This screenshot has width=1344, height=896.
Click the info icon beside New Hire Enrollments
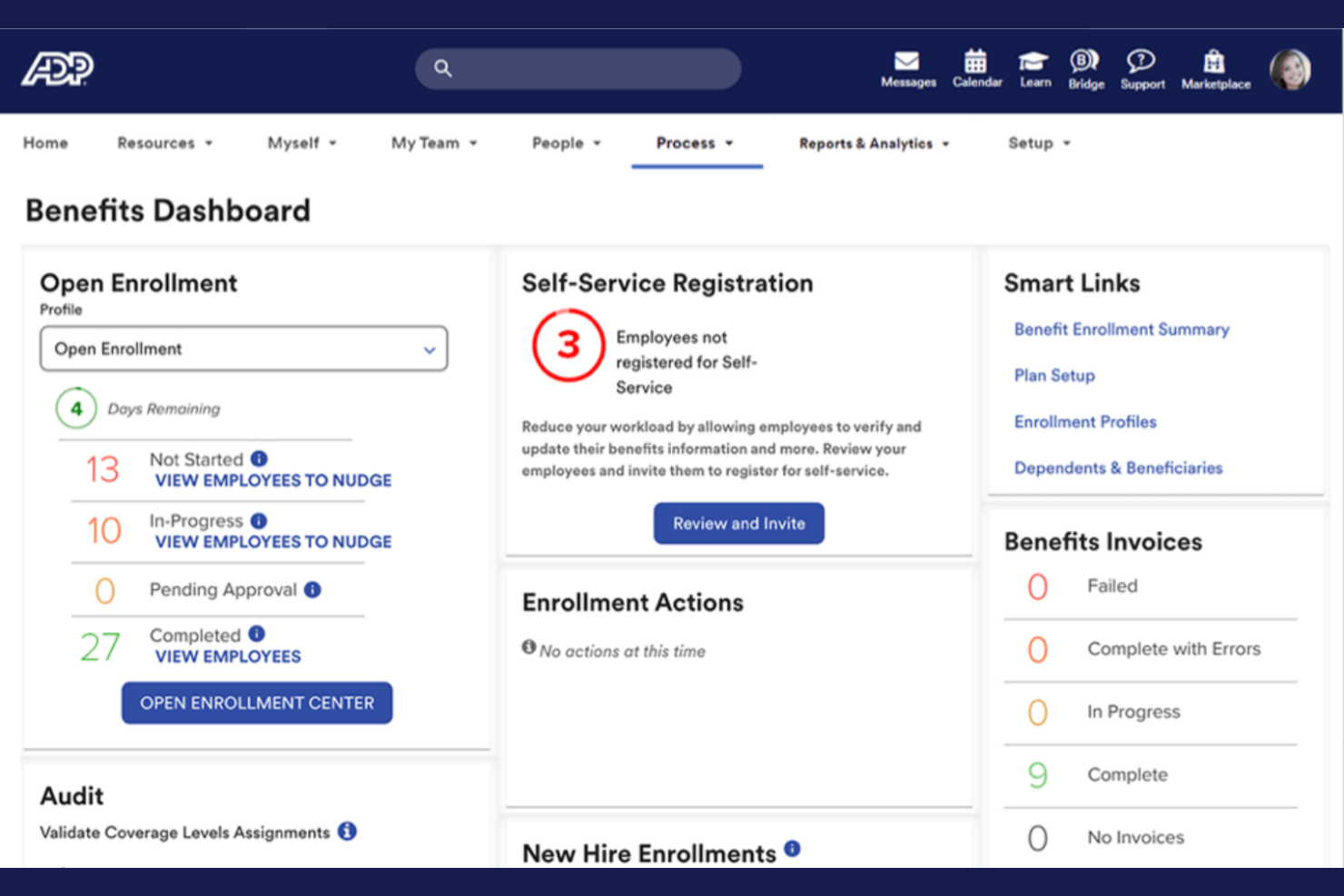point(792,849)
